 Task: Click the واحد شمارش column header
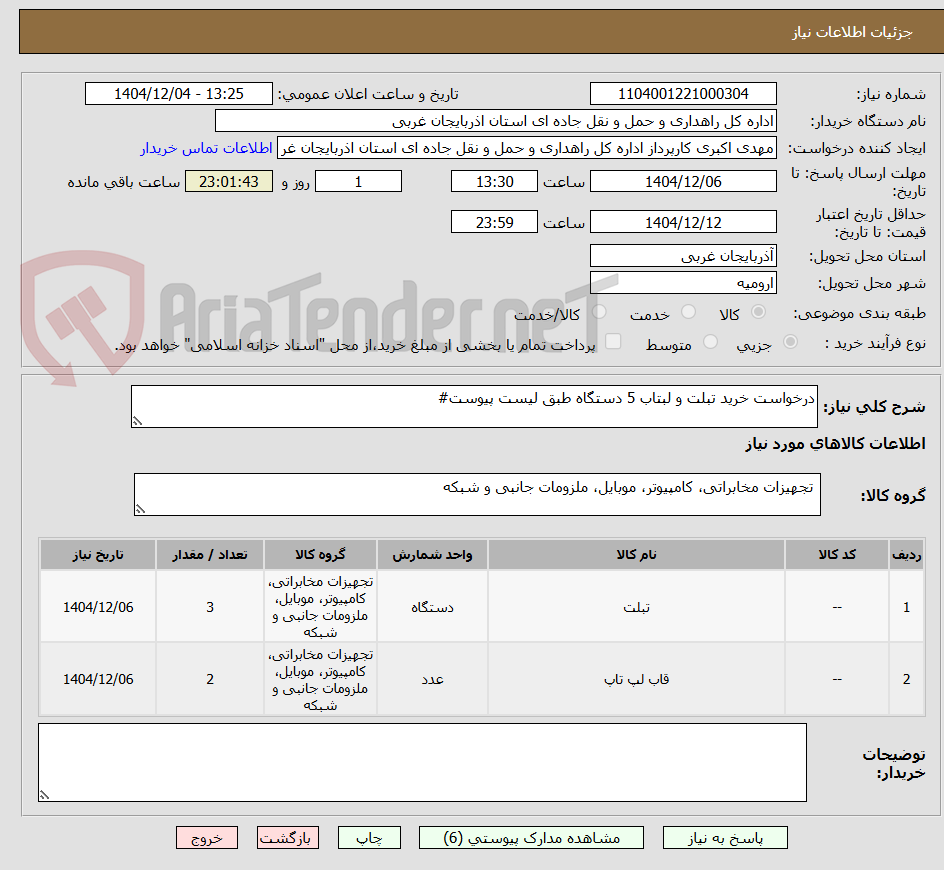(x=432, y=555)
